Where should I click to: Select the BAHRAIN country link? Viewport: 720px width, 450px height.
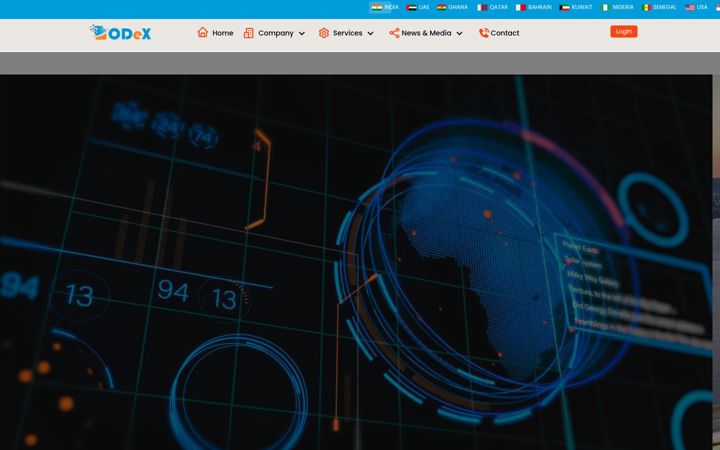point(540,7)
